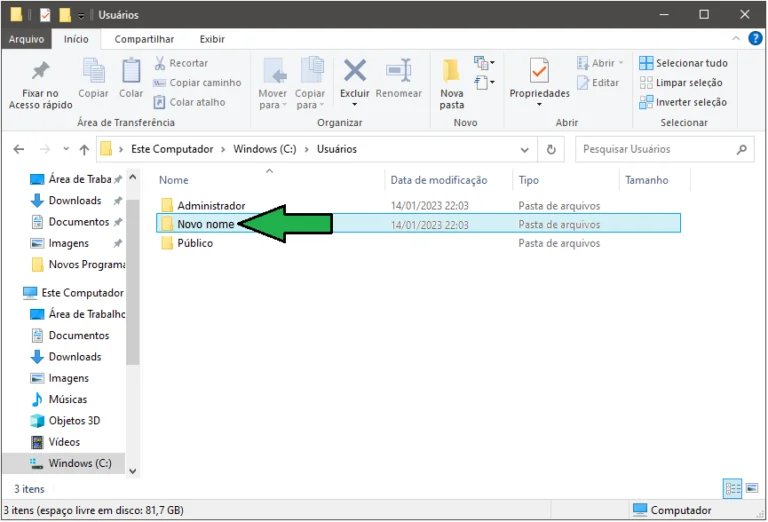
Task: Go up one folder level
Action: (84, 149)
